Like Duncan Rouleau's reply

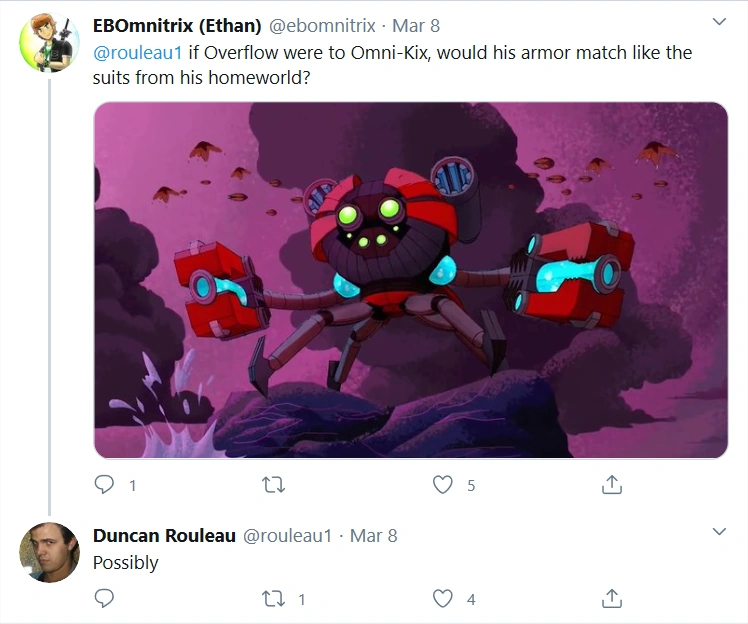pos(443,598)
